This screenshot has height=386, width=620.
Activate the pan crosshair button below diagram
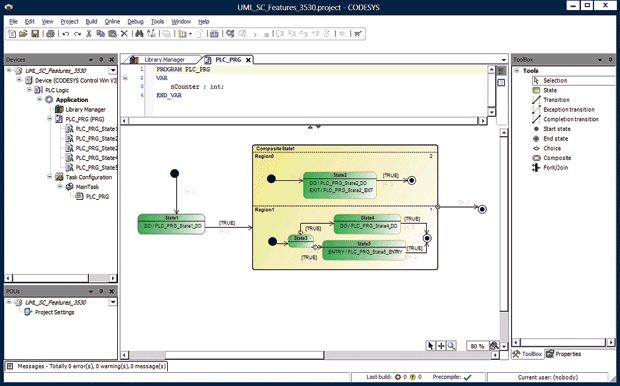pyautogui.click(x=441, y=346)
